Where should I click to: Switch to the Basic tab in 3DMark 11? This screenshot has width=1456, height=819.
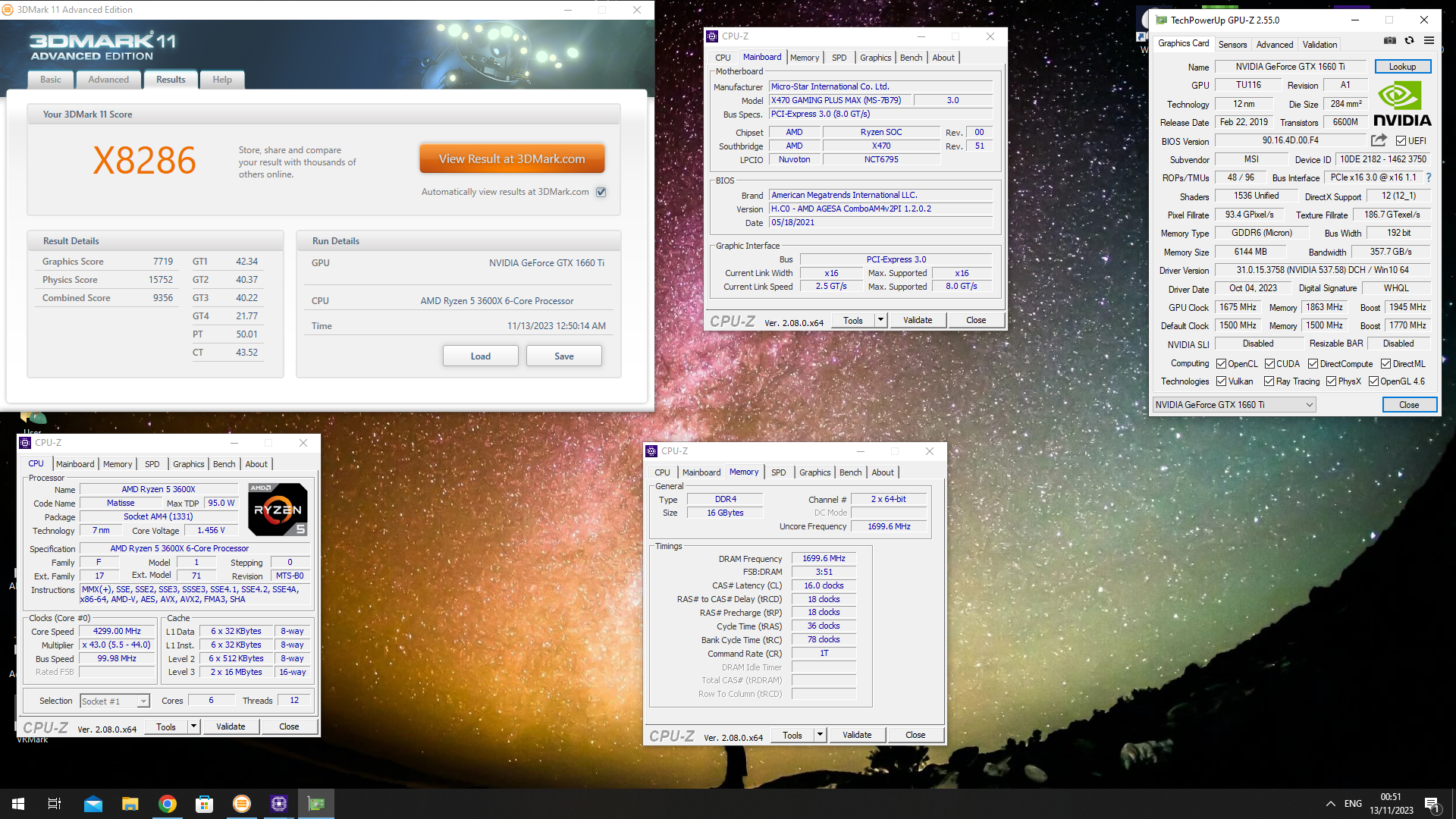51,80
